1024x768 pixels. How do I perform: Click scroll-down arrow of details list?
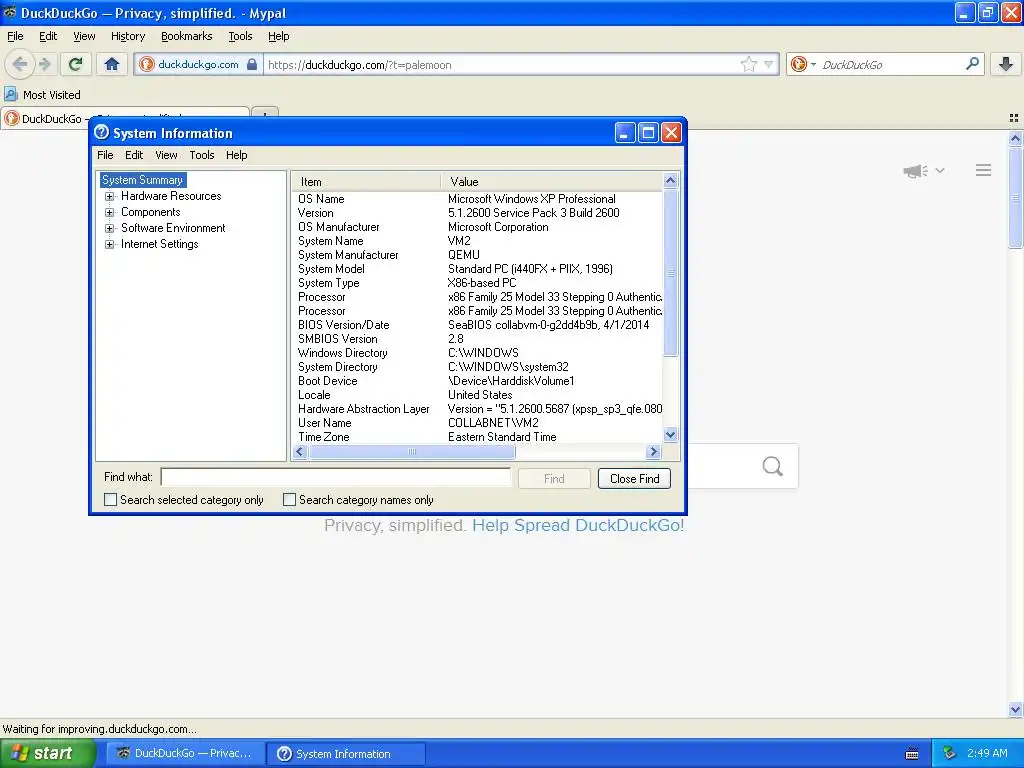(670, 434)
